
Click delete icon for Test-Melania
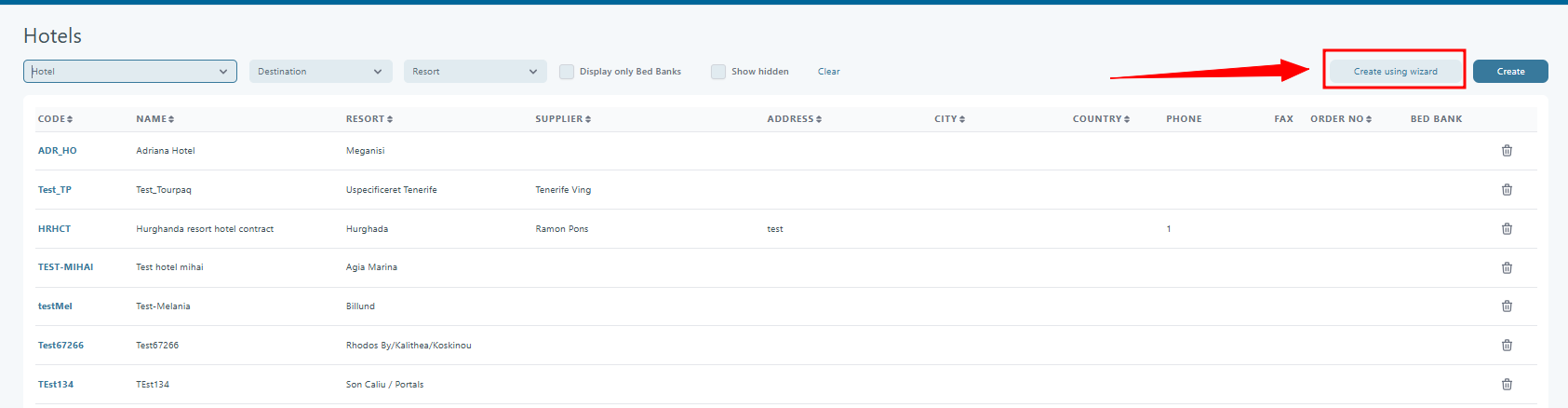[x=1507, y=306]
